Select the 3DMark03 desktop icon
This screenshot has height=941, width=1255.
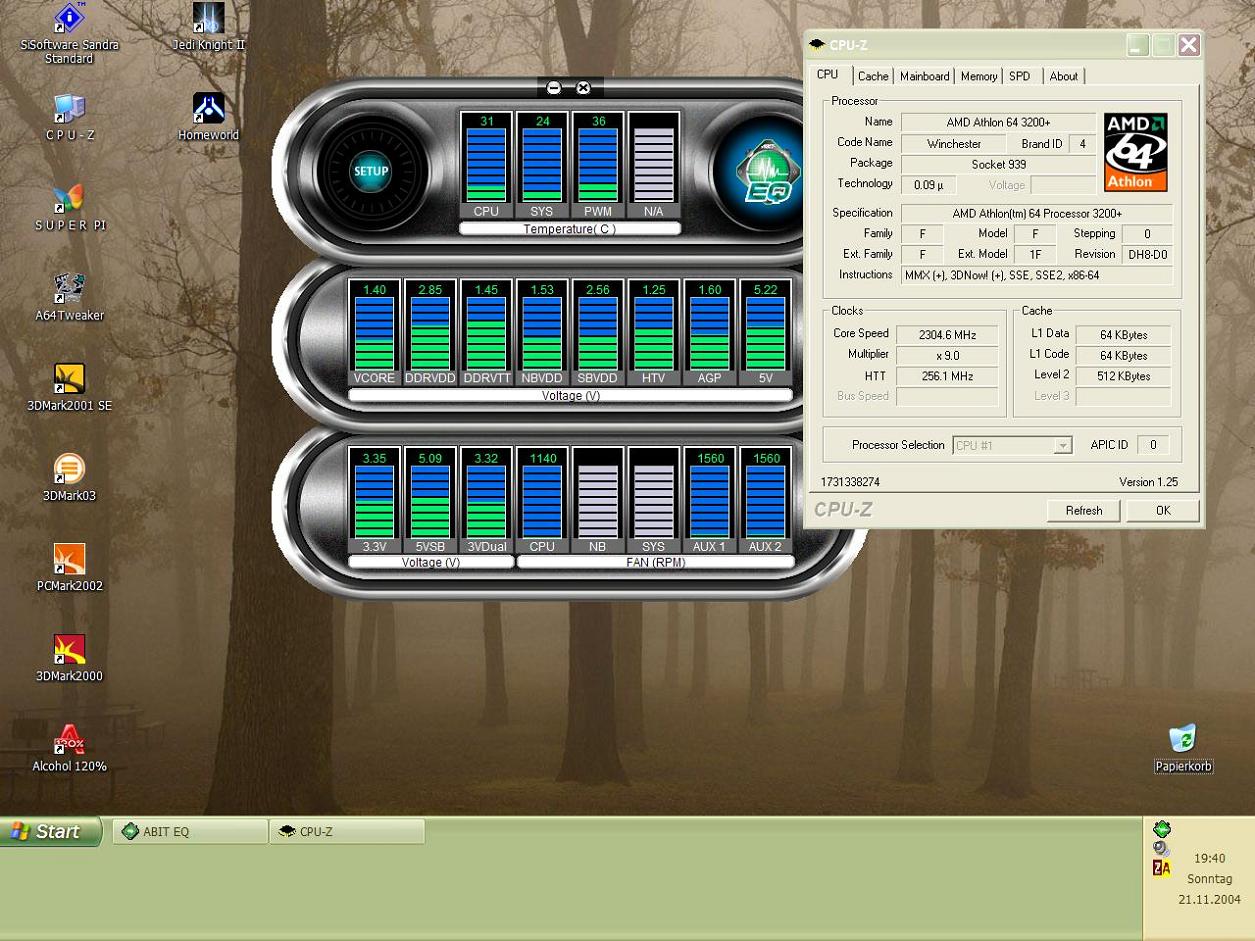[69, 469]
